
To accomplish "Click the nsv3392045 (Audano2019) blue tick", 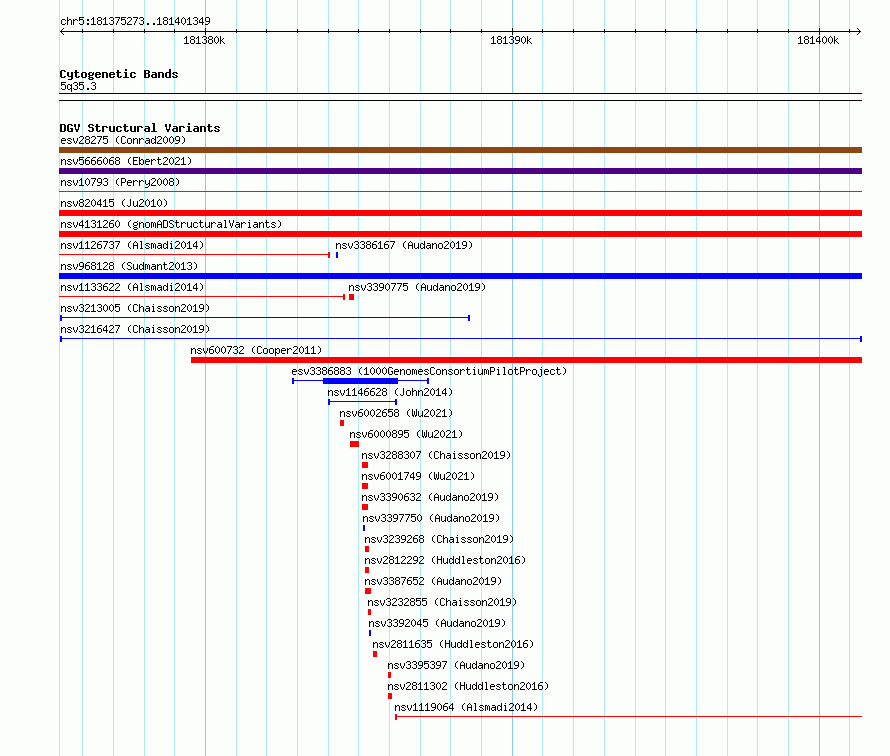I will pyautogui.click(x=370, y=633).
